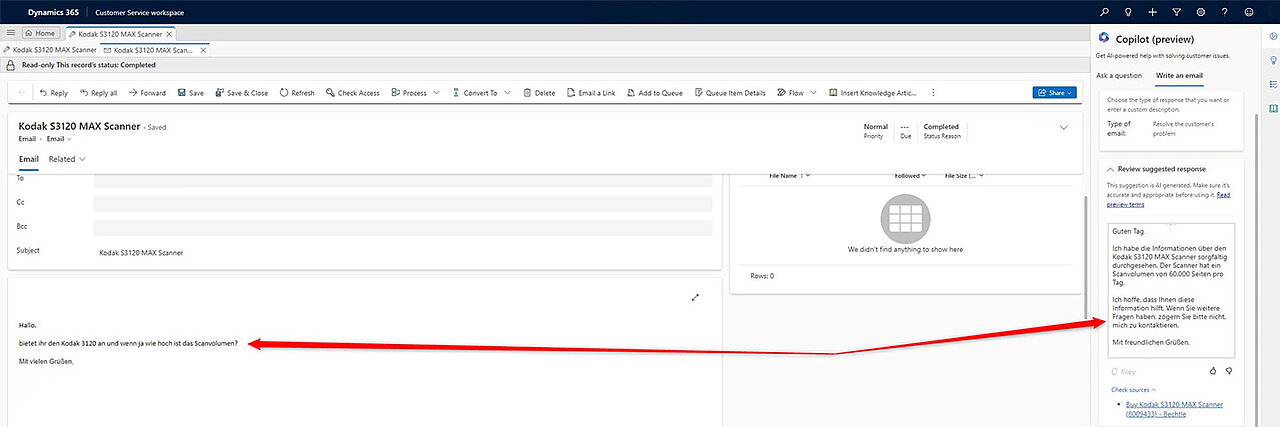The image size is (1280, 427).
Task: Open the Related tab dropdown
Action: (67, 159)
